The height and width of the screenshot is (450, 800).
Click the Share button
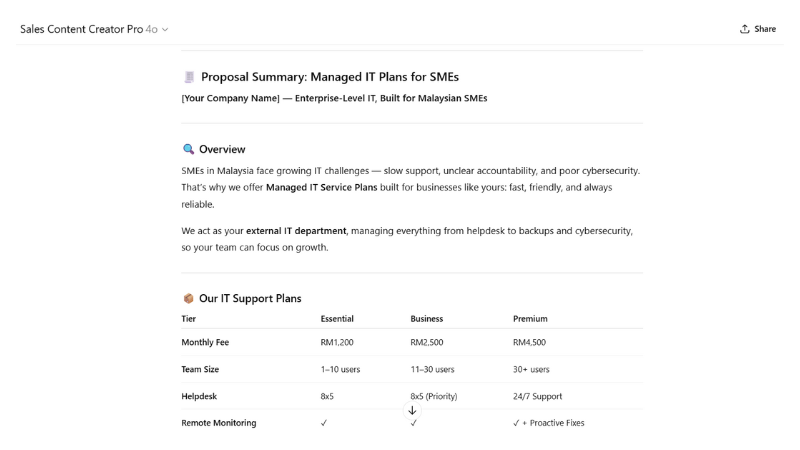(x=757, y=29)
